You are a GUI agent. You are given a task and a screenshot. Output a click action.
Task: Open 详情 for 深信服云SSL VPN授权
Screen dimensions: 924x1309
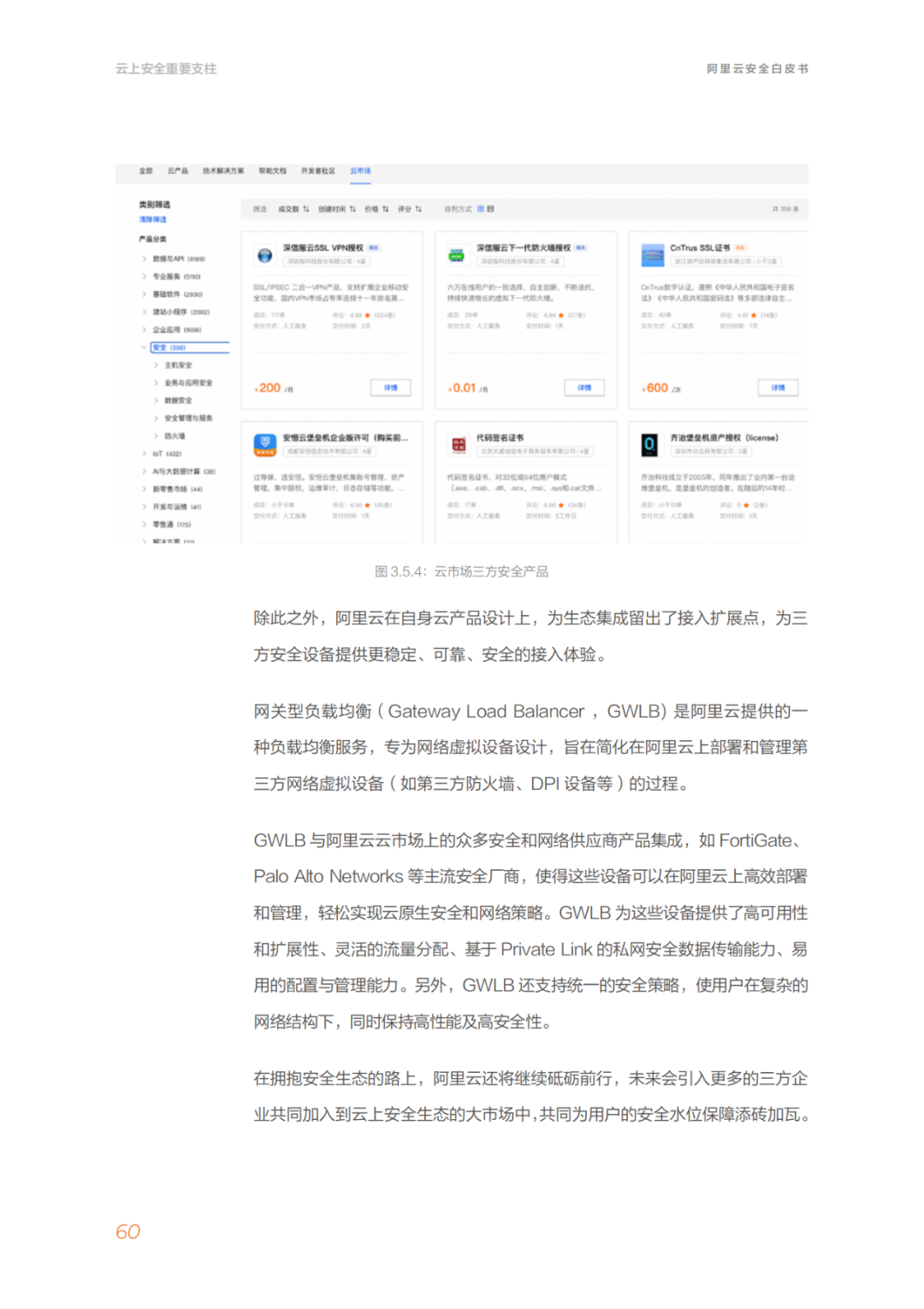(391, 388)
